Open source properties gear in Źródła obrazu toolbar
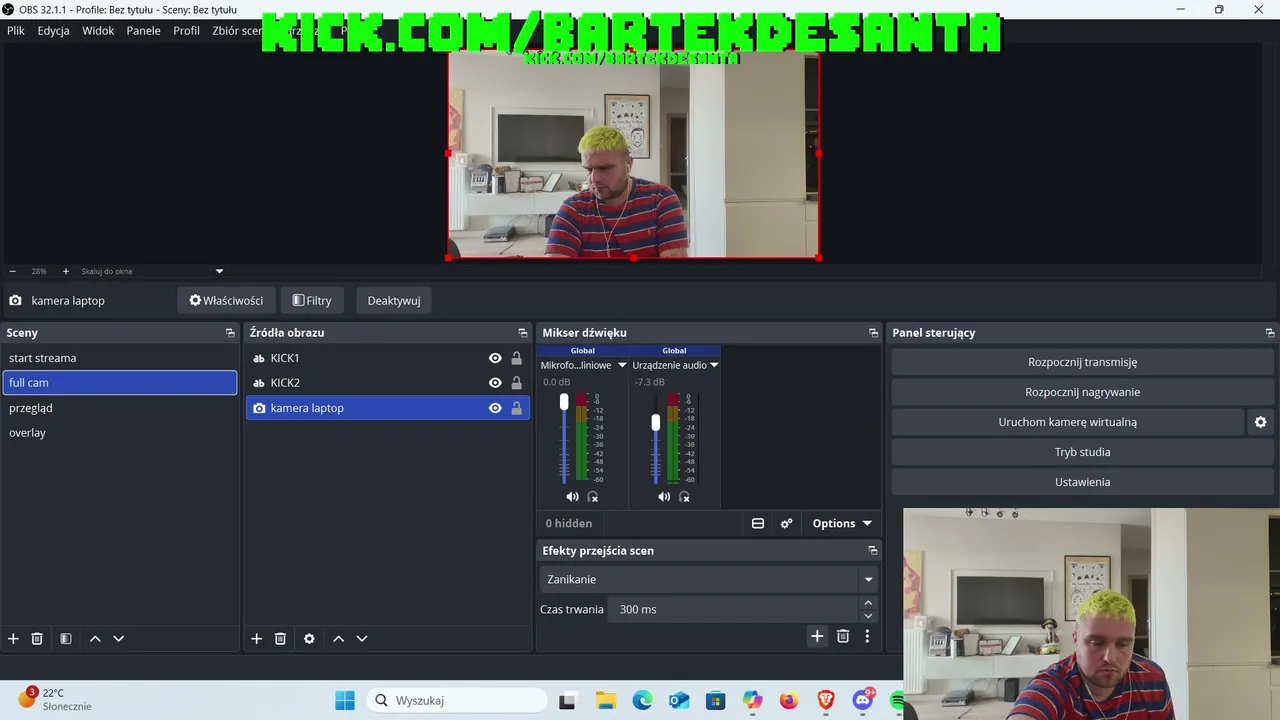 [x=309, y=638]
